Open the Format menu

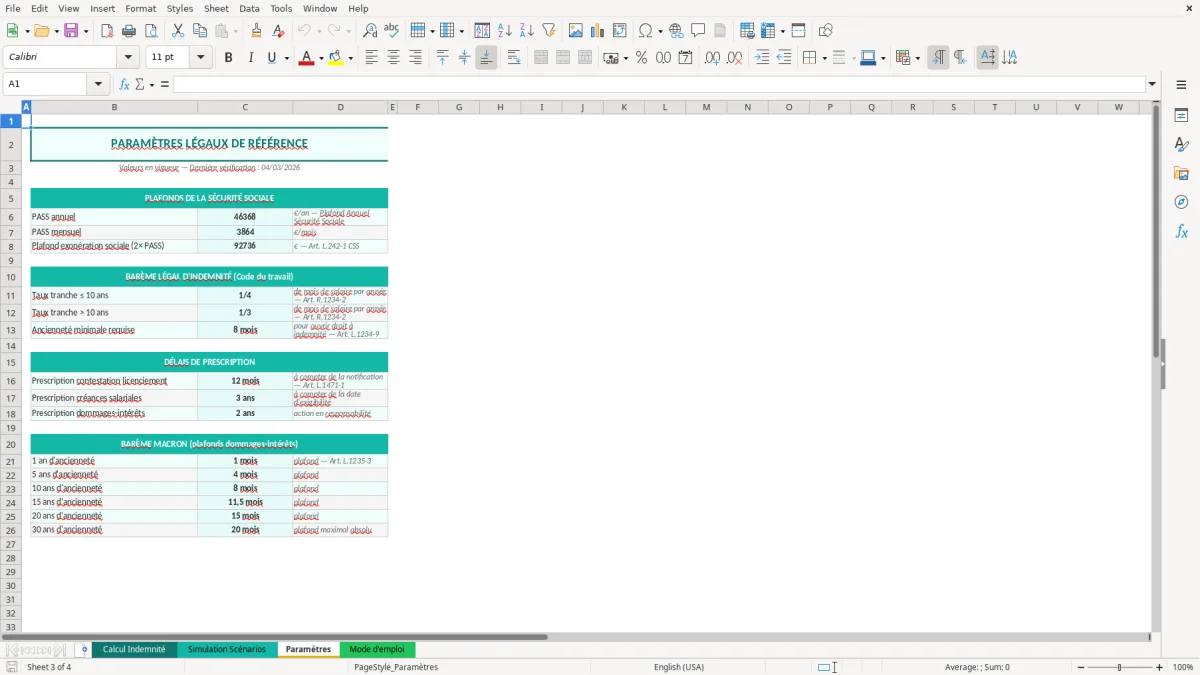(140, 8)
